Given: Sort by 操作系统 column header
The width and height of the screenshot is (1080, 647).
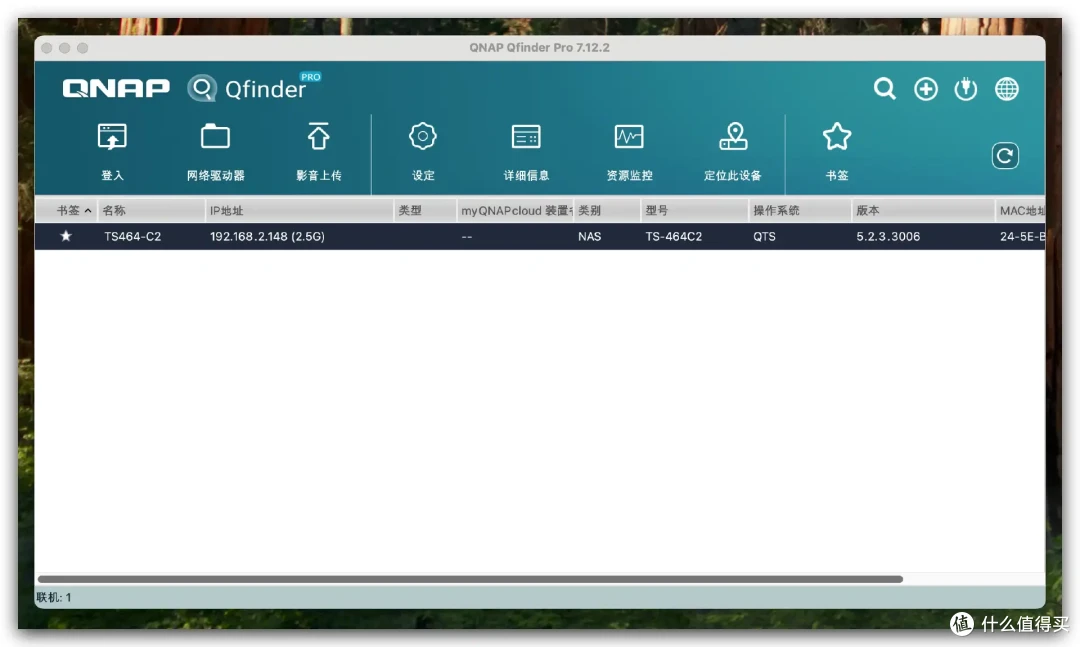Looking at the screenshot, I should [x=800, y=210].
